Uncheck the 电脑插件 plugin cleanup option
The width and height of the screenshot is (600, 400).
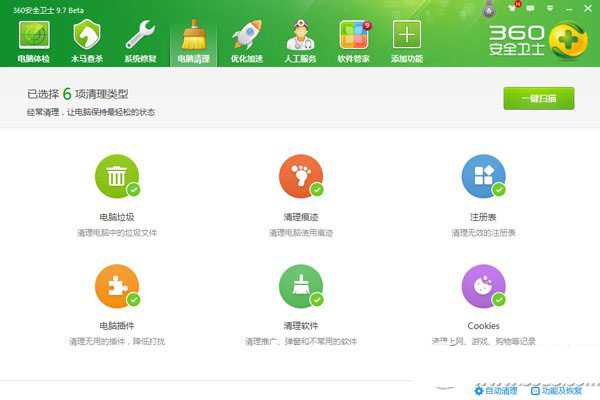click(x=117, y=286)
